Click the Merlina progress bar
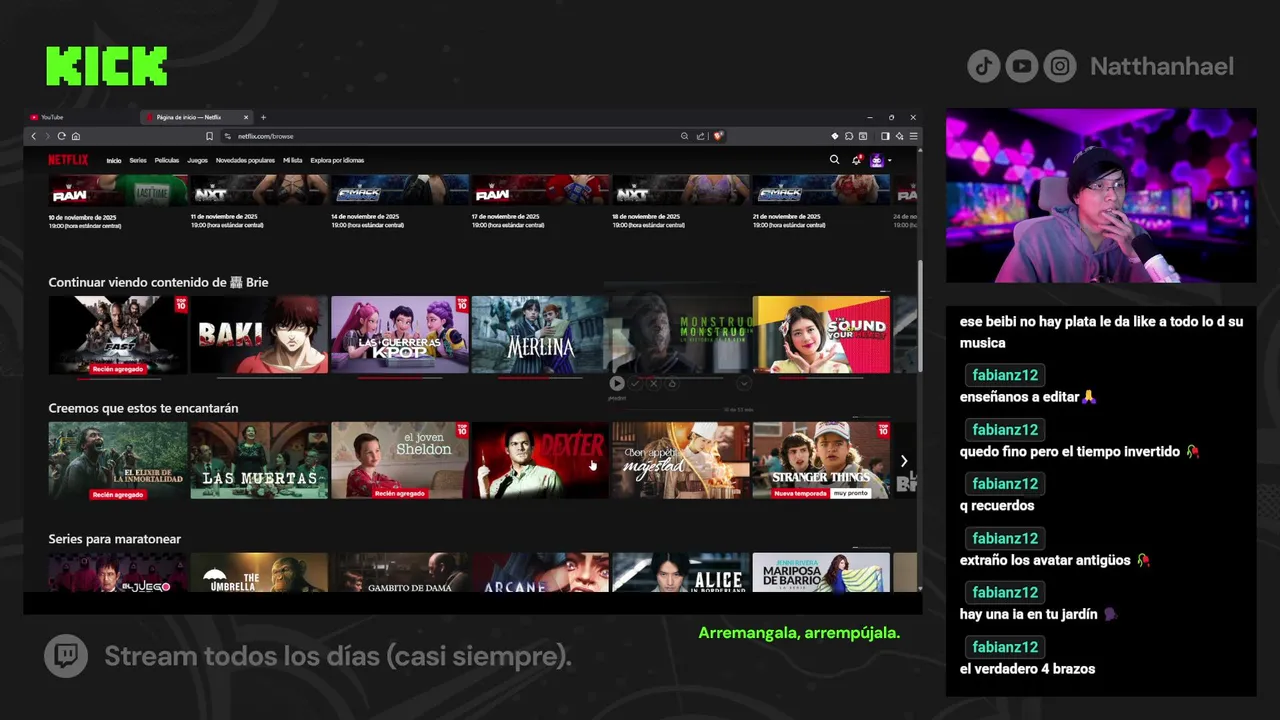 tap(540, 378)
